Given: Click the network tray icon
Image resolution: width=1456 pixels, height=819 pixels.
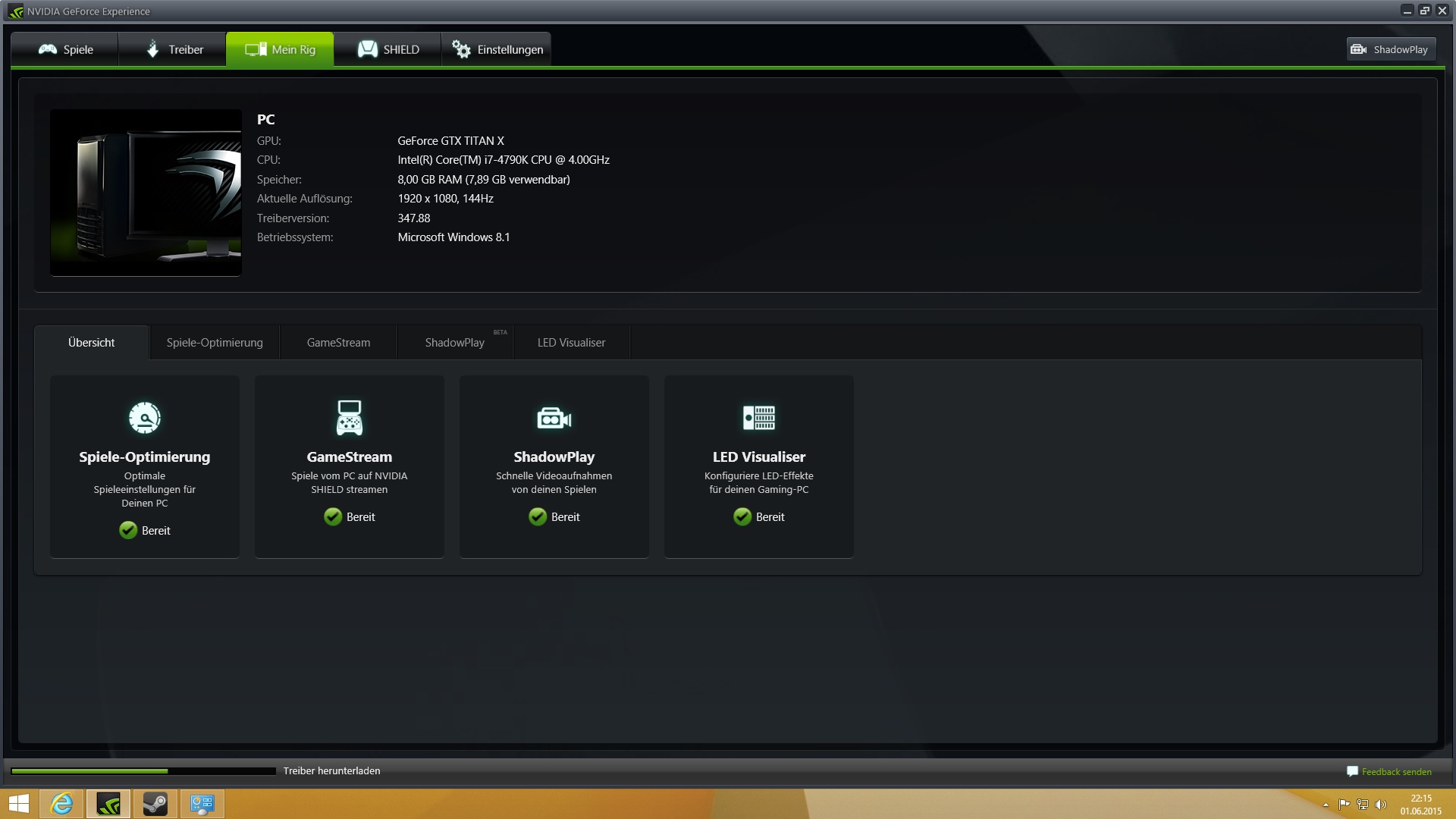Looking at the screenshot, I should coord(1363,805).
